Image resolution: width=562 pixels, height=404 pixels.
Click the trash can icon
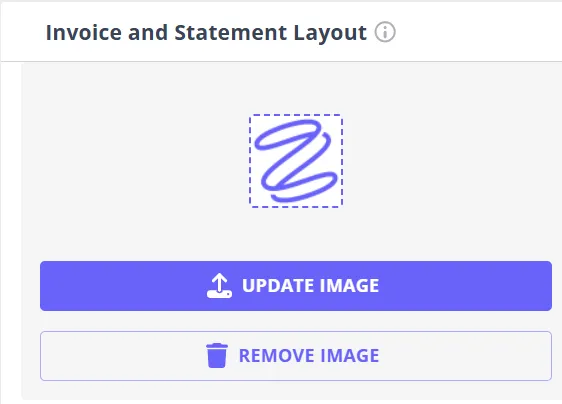click(x=217, y=355)
